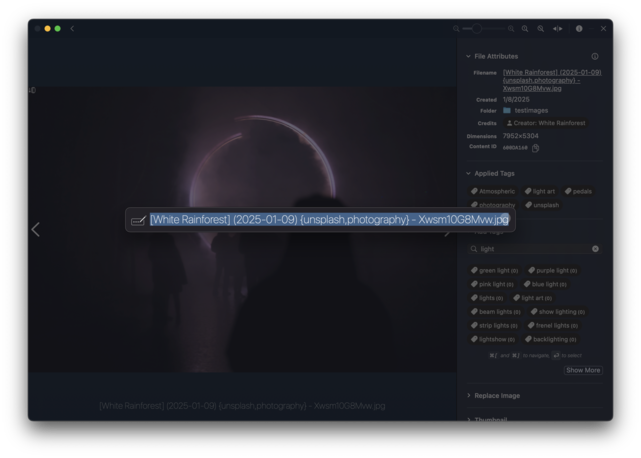The height and width of the screenshot is (458, 641).
Task: Click the magnifier icon in tag search
Action: coord(474,249)
